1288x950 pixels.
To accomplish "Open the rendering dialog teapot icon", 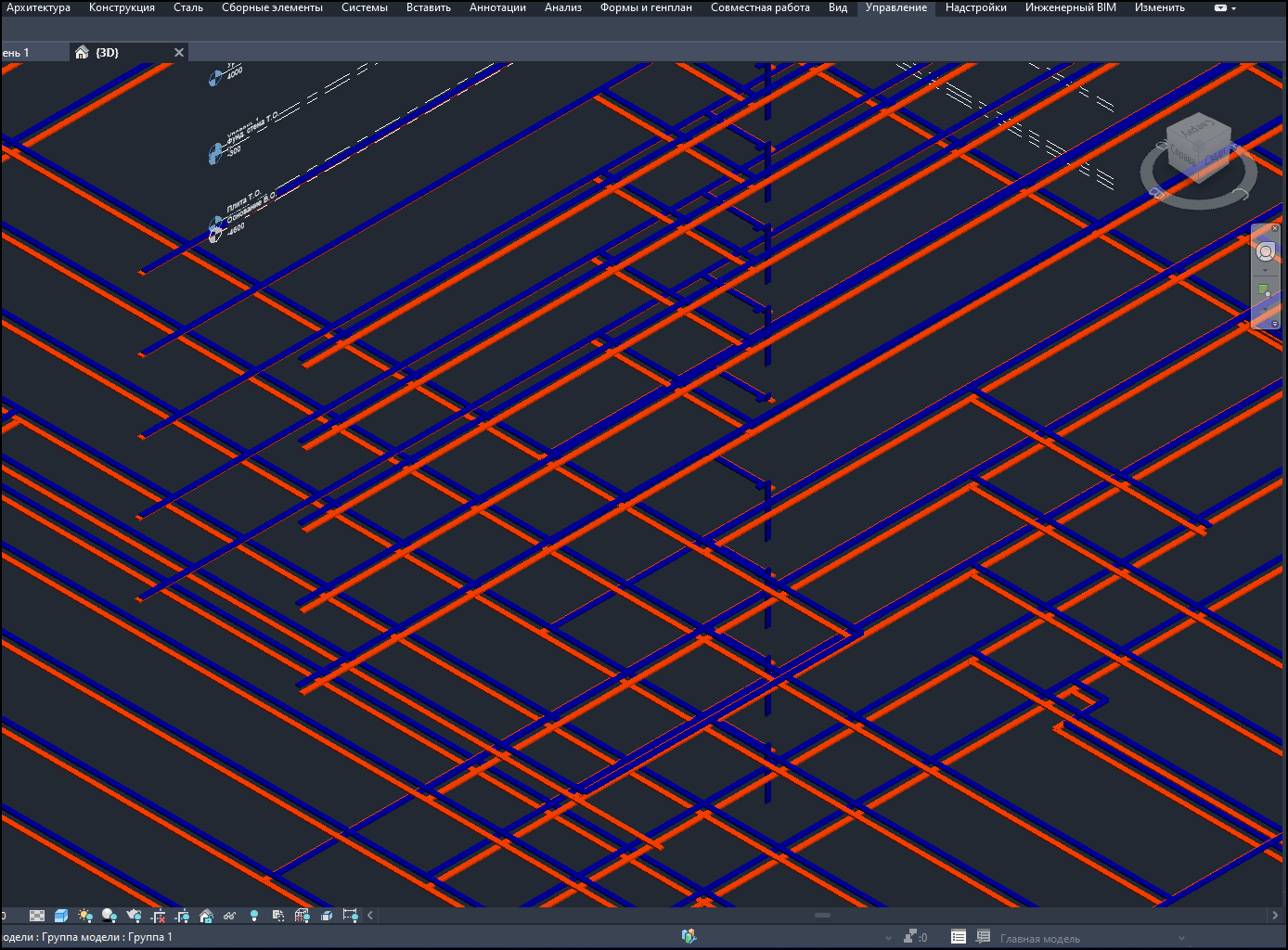I will 134,916.
